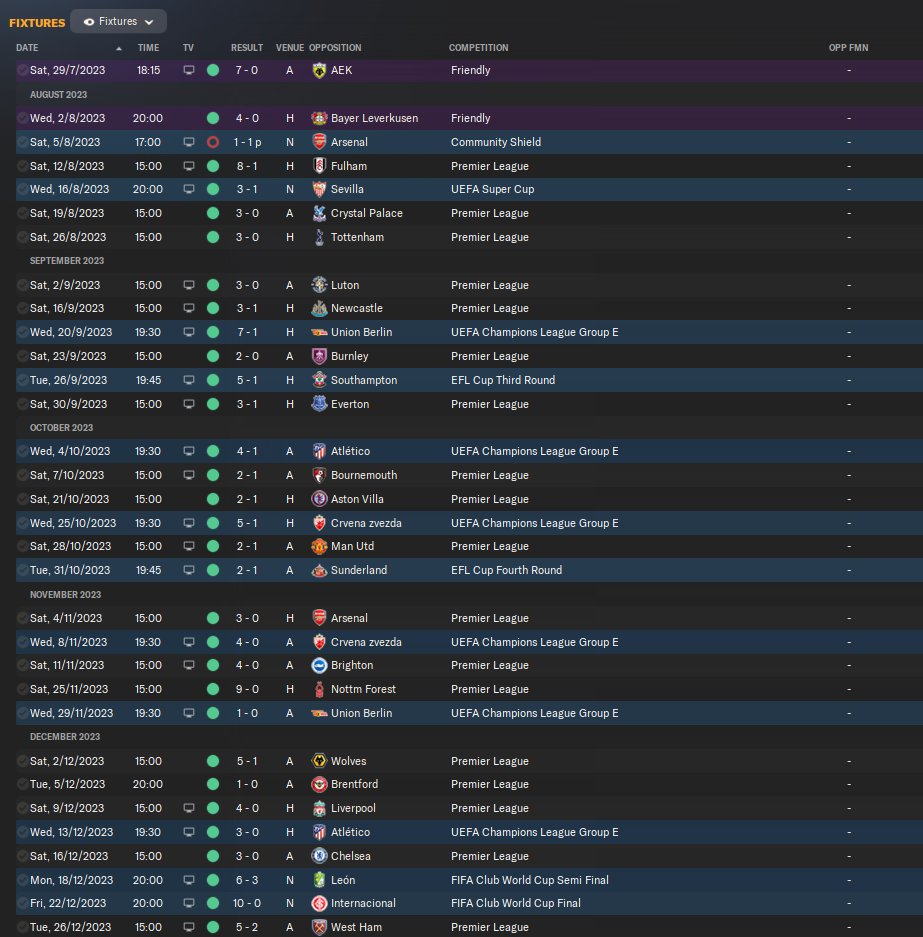The image size is (923, 937).
Task: Open Community Shield competition link
Action: 496,142
